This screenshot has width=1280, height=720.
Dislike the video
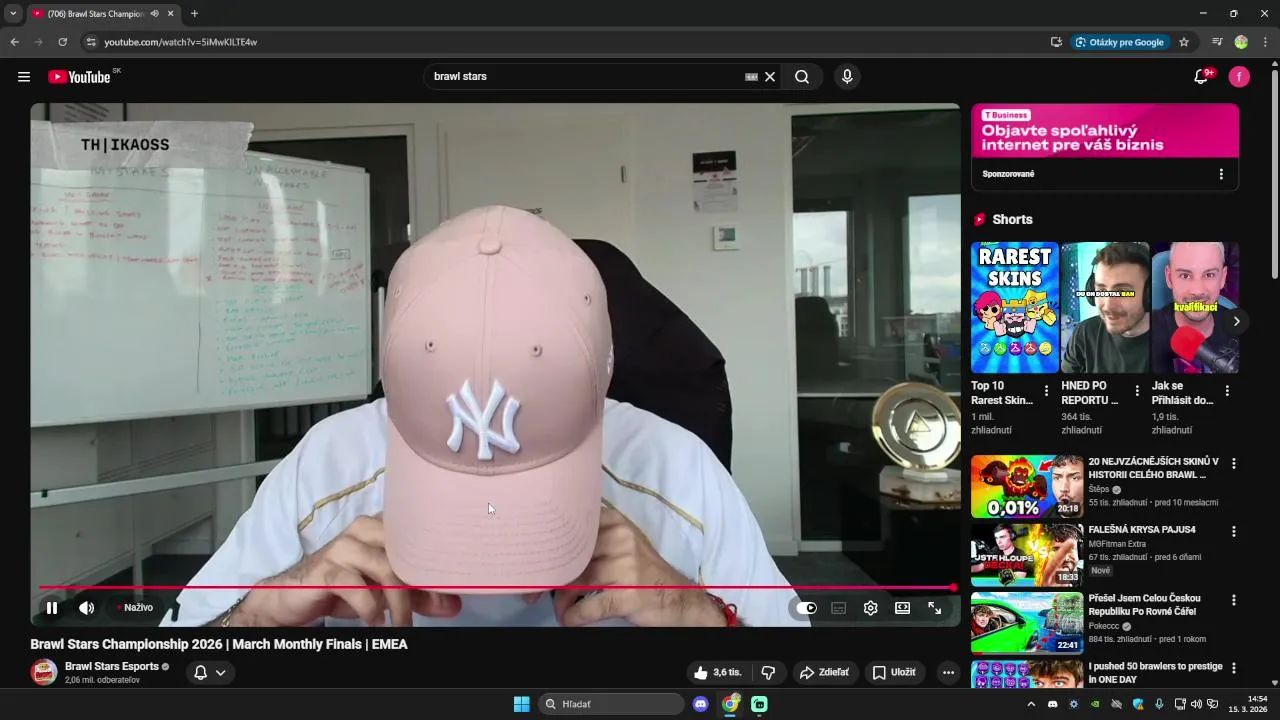[768, 673]
